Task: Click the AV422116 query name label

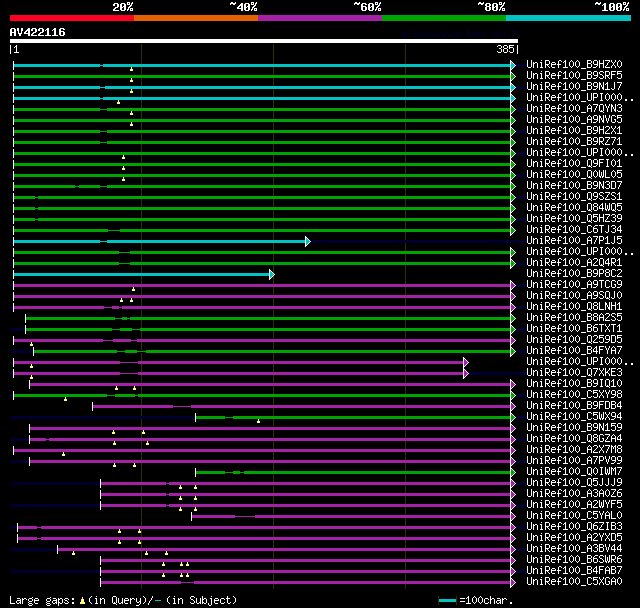Action: click(38, 32)
